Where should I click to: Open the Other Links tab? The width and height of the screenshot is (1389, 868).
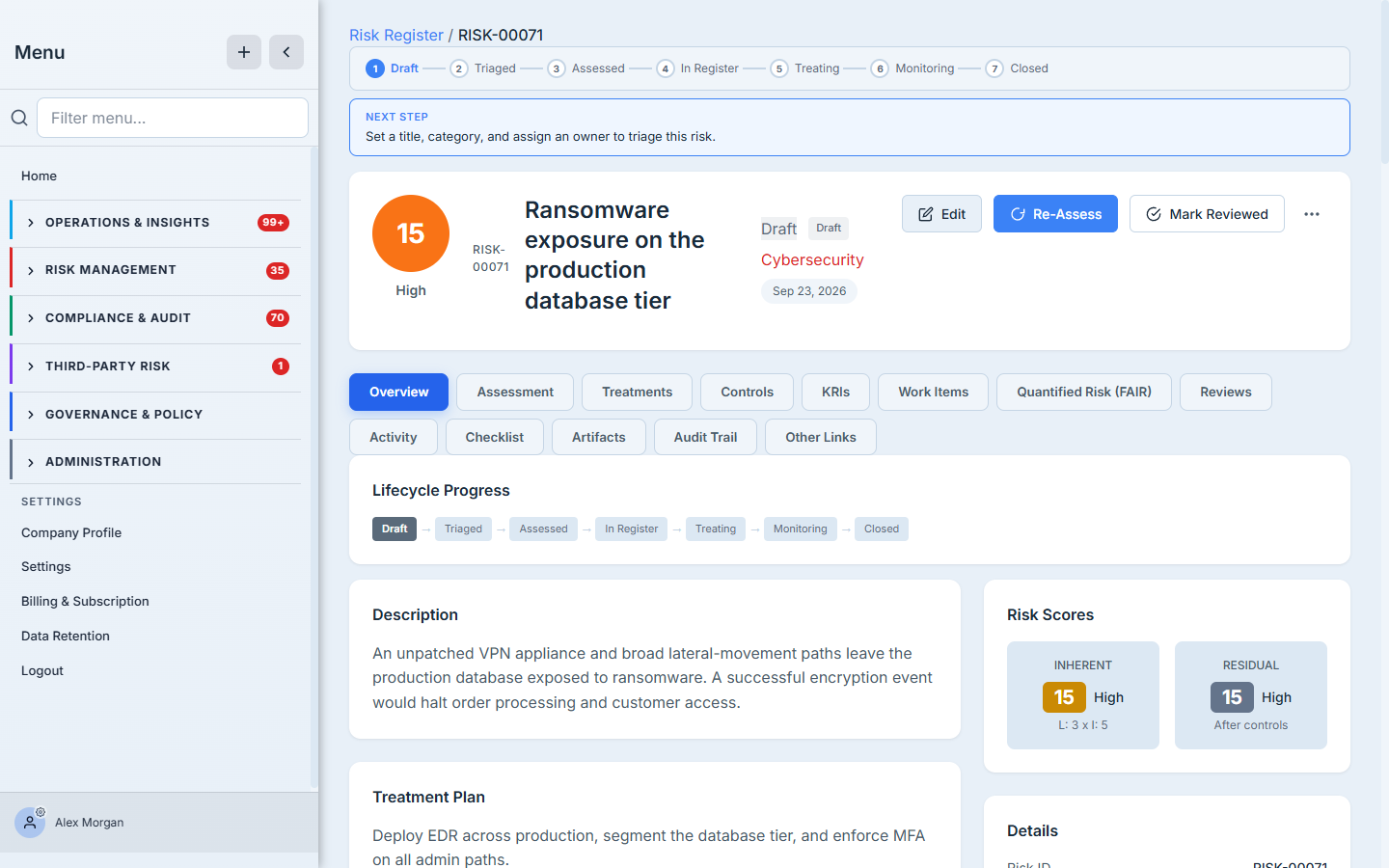(x=821, y=437)
